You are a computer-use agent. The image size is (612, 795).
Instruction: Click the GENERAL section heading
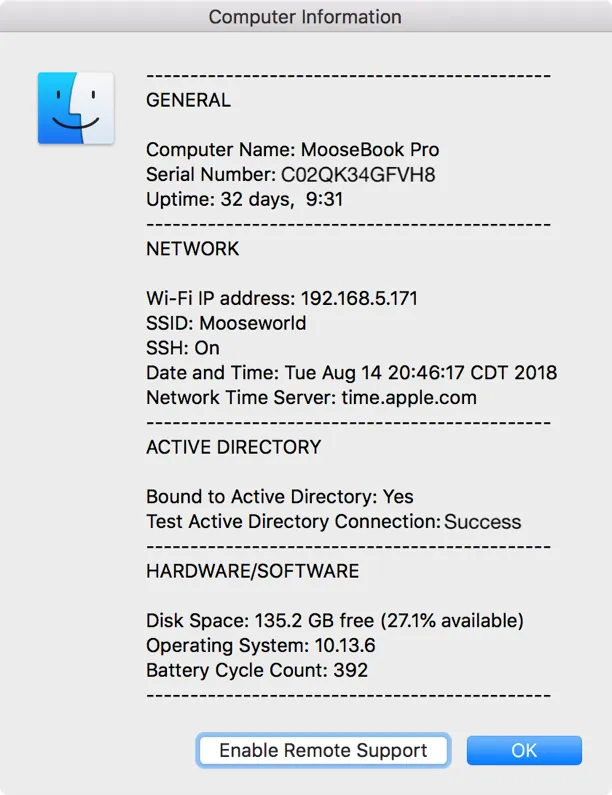click(188, 100)
